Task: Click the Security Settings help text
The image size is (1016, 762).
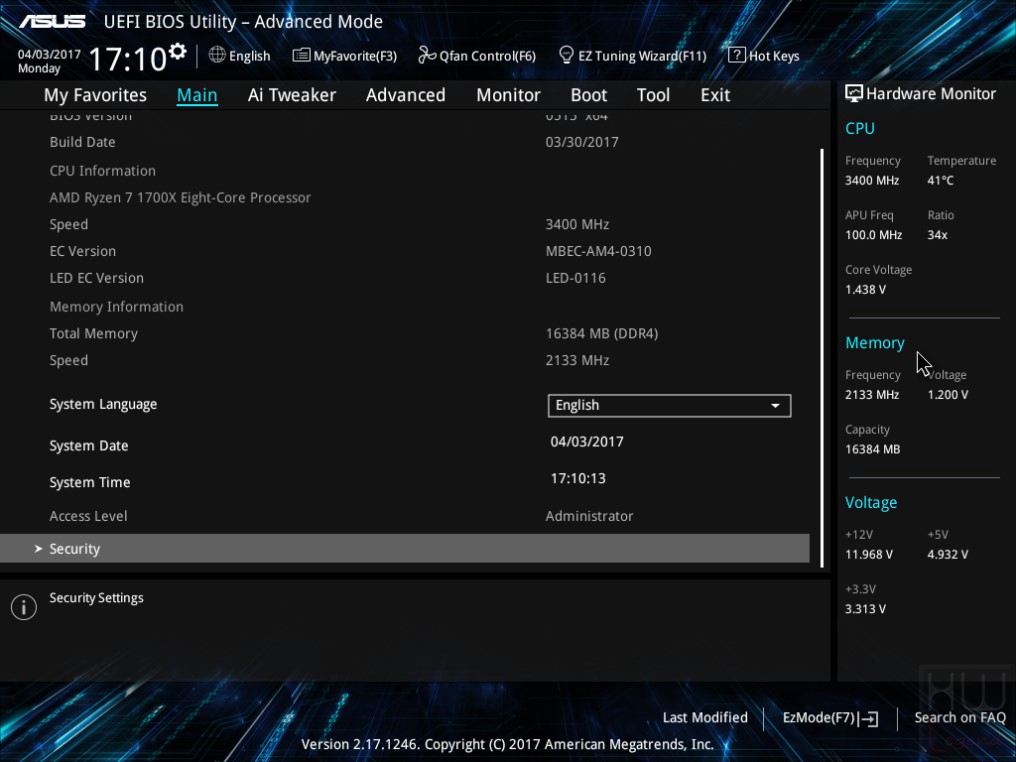Action: [x=97, y=598]
